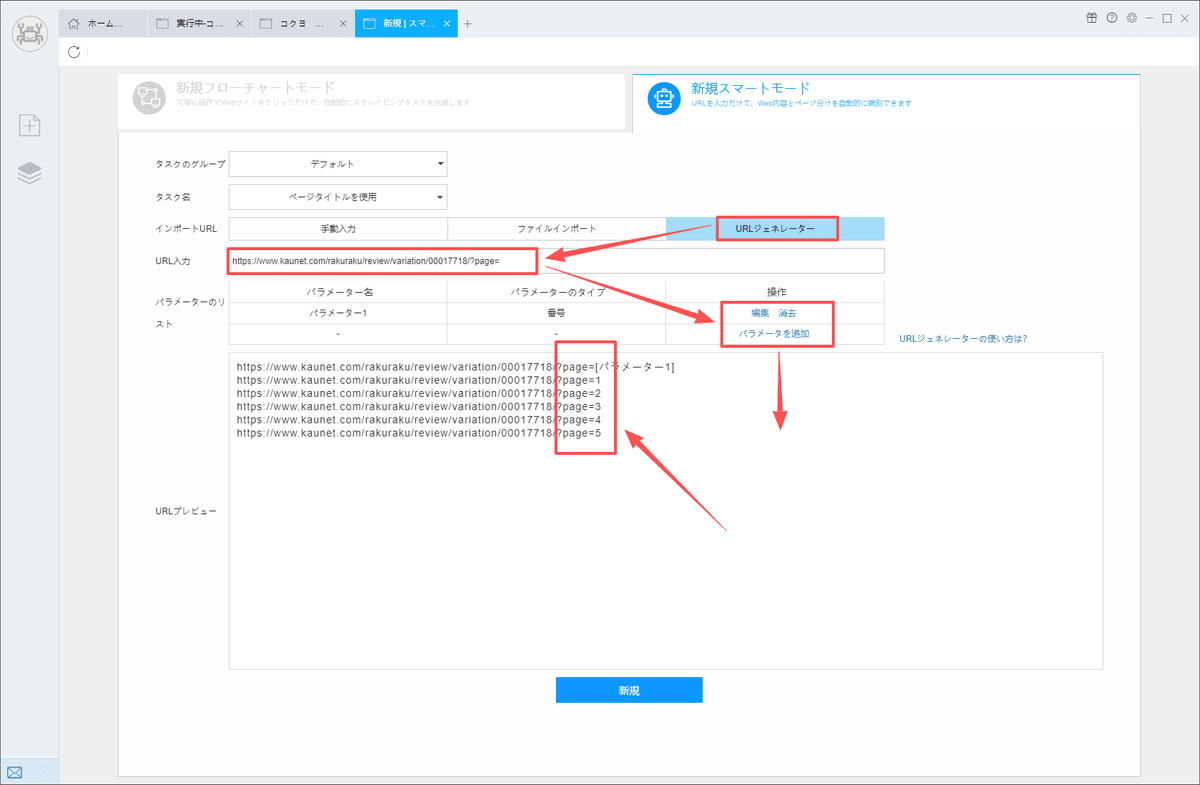Click the パラメーターのタイプ column header
Screen dimensions: 1200x785
[556, 292]
